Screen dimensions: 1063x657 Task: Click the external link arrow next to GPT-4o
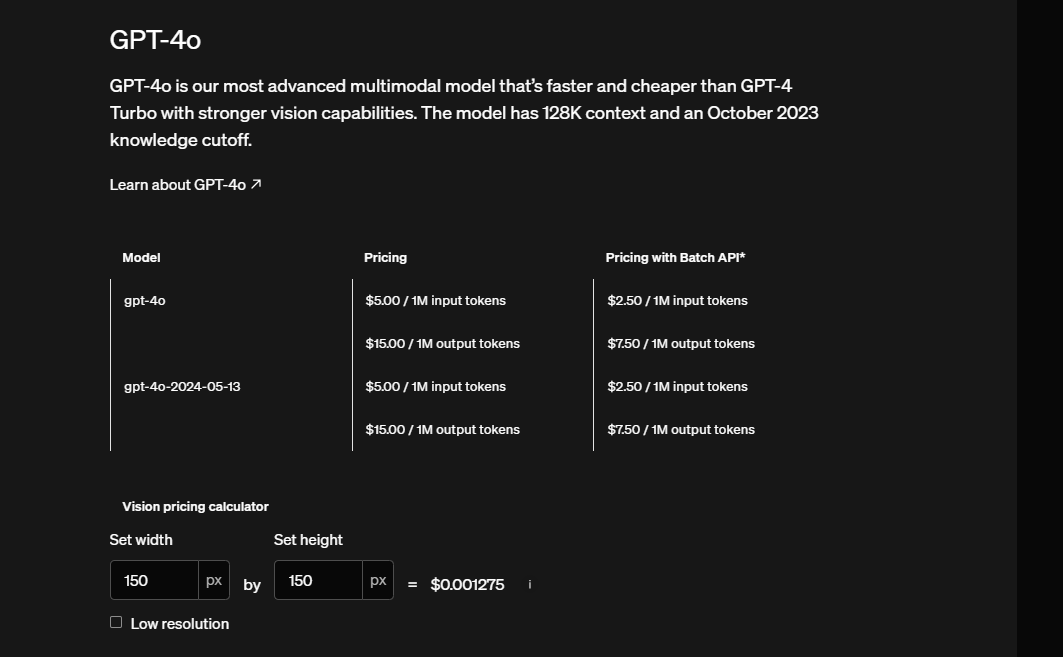pos(257,183)
